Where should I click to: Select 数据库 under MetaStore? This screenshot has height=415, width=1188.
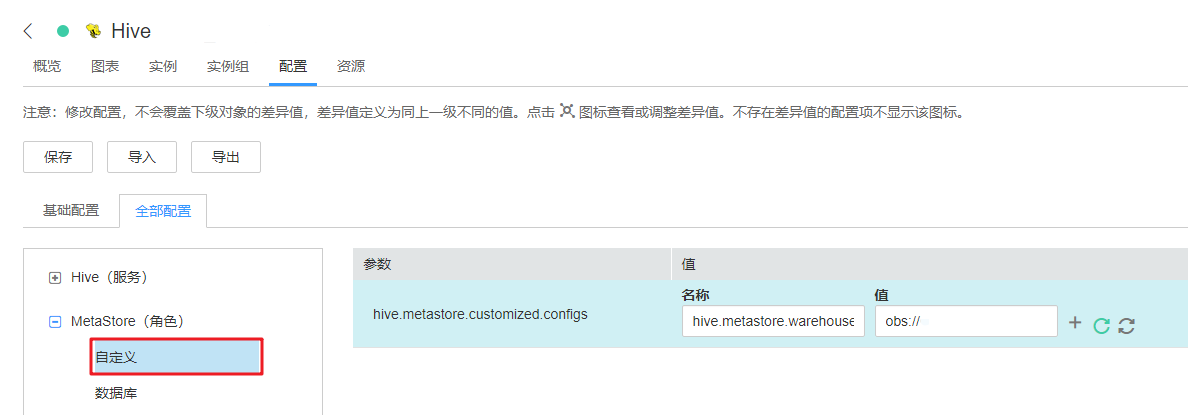coord(116,393)
